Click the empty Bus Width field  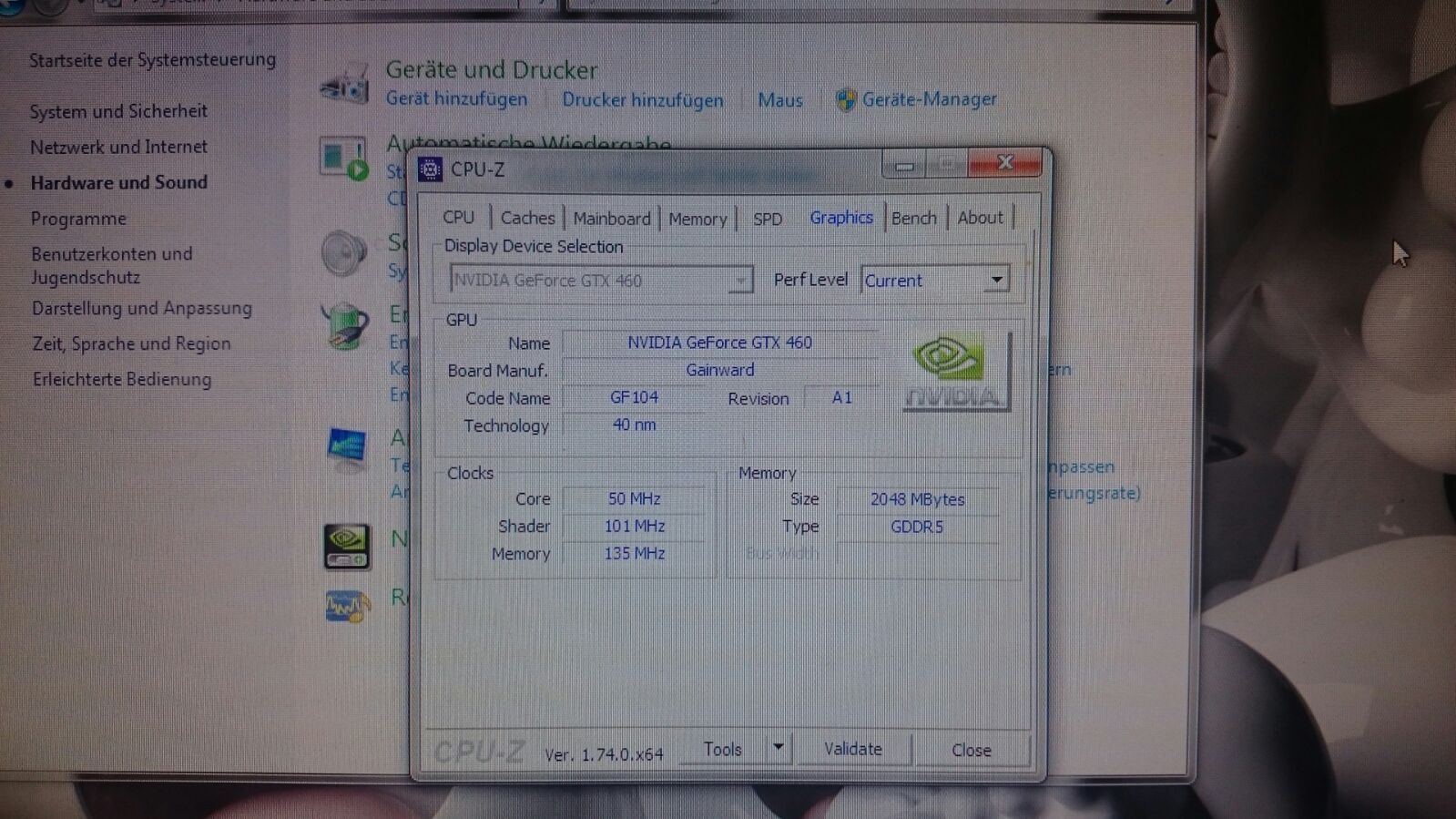pyautogui.click(x=918, y=553)
